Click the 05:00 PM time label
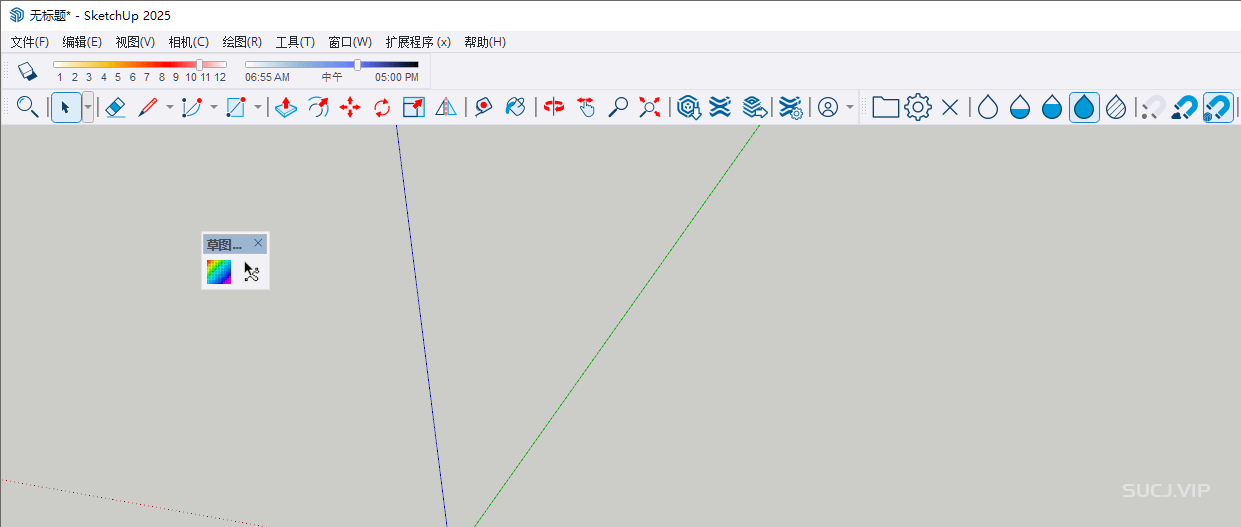The image size is (1241, 527). (397, 77)
